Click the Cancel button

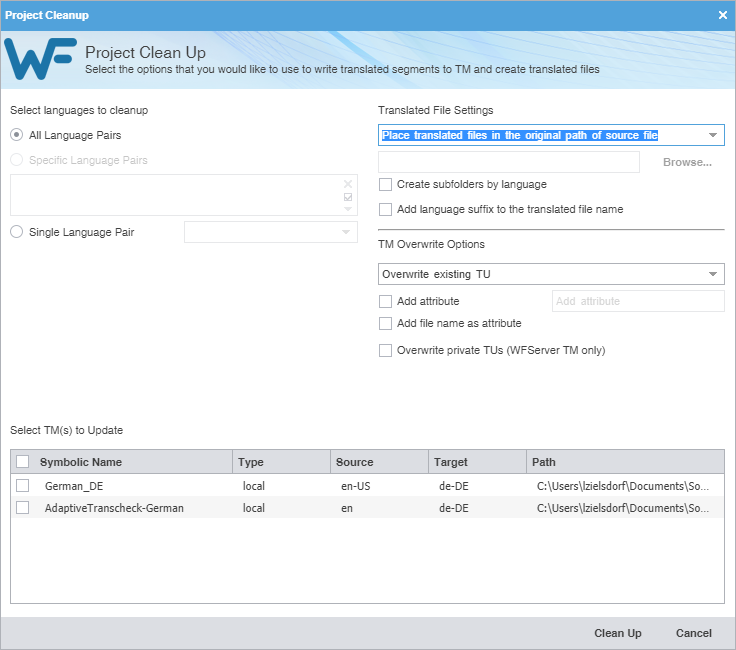[x=693, y=633]
